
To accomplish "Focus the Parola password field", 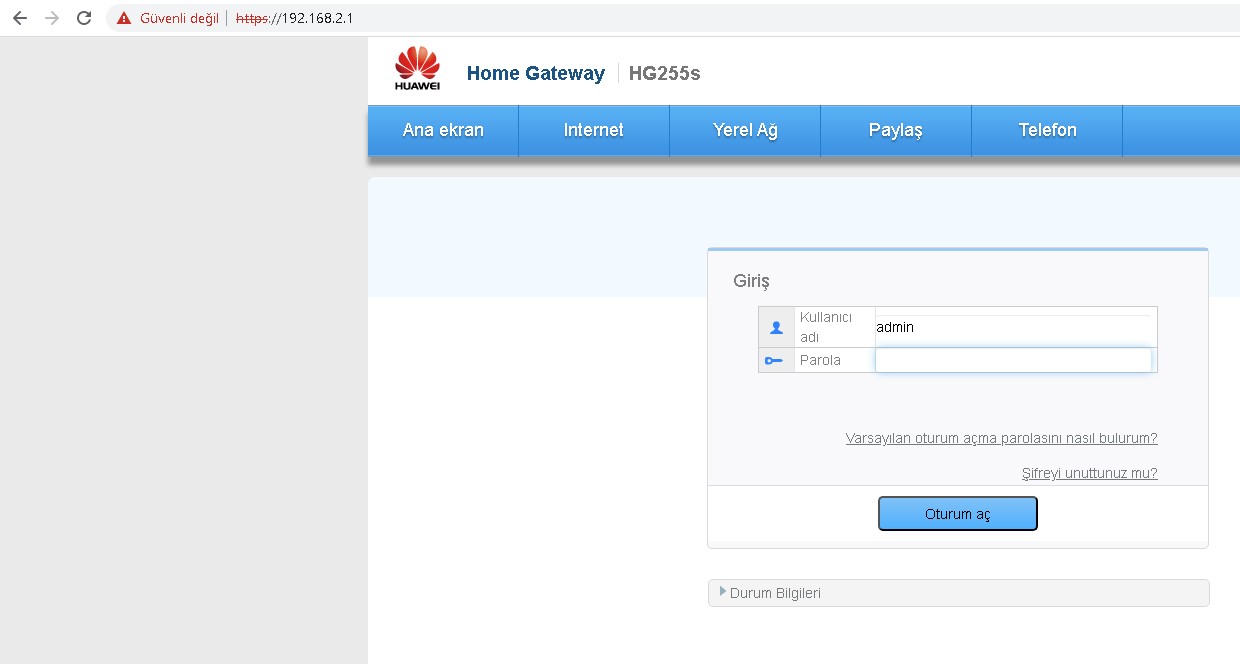I will (x=1013, y=360).
